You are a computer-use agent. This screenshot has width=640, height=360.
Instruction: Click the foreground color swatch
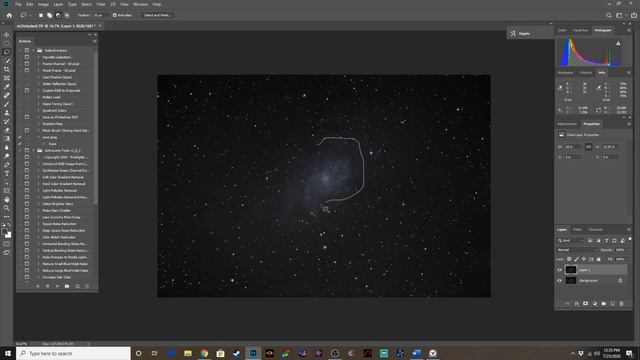5,232
